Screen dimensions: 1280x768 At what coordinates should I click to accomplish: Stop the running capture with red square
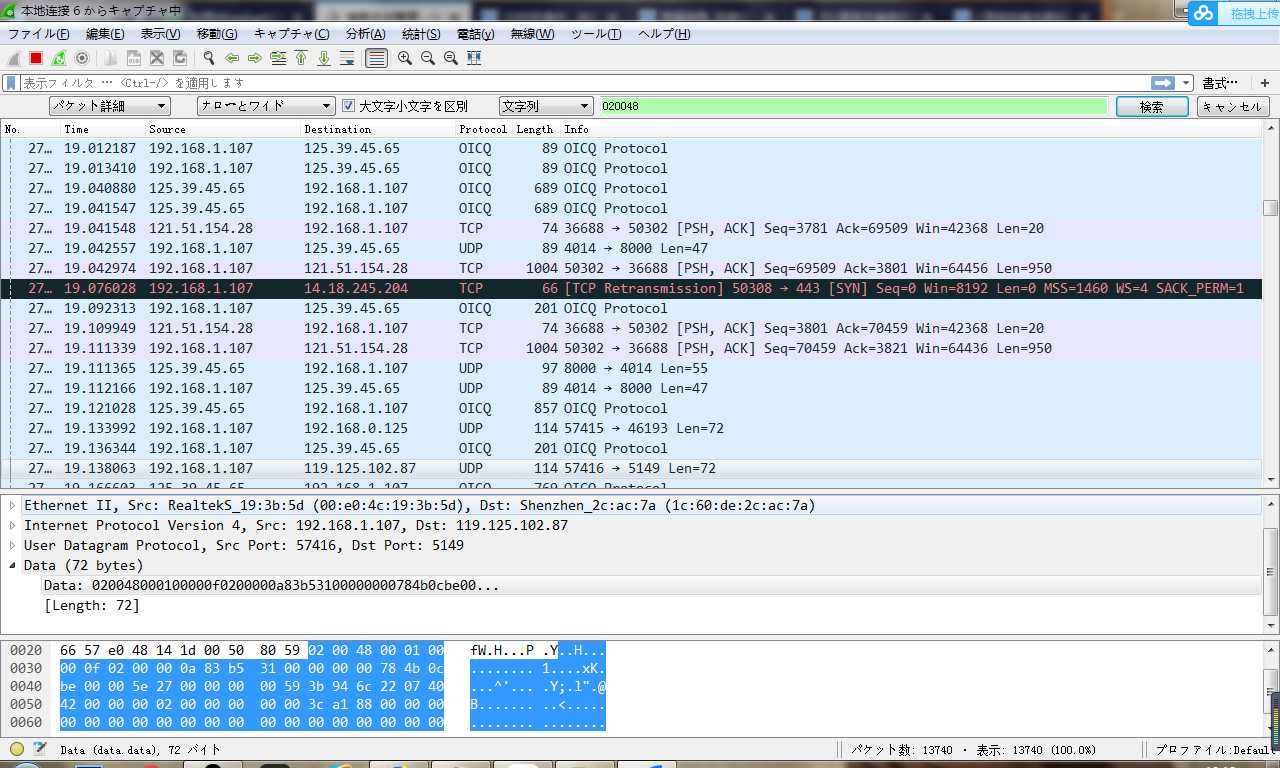tap(36, 58)
